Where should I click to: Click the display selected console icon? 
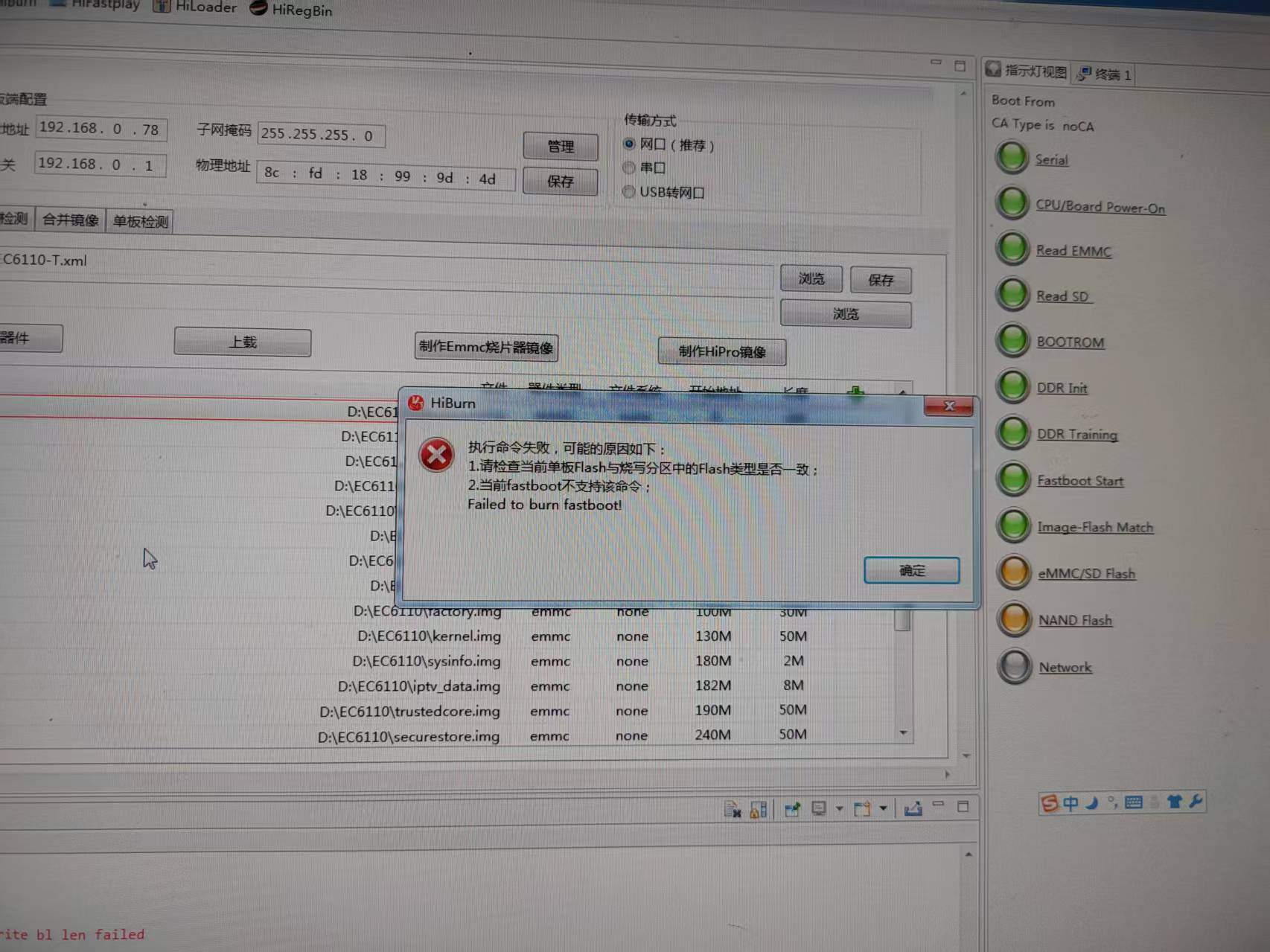click(819, 808)
